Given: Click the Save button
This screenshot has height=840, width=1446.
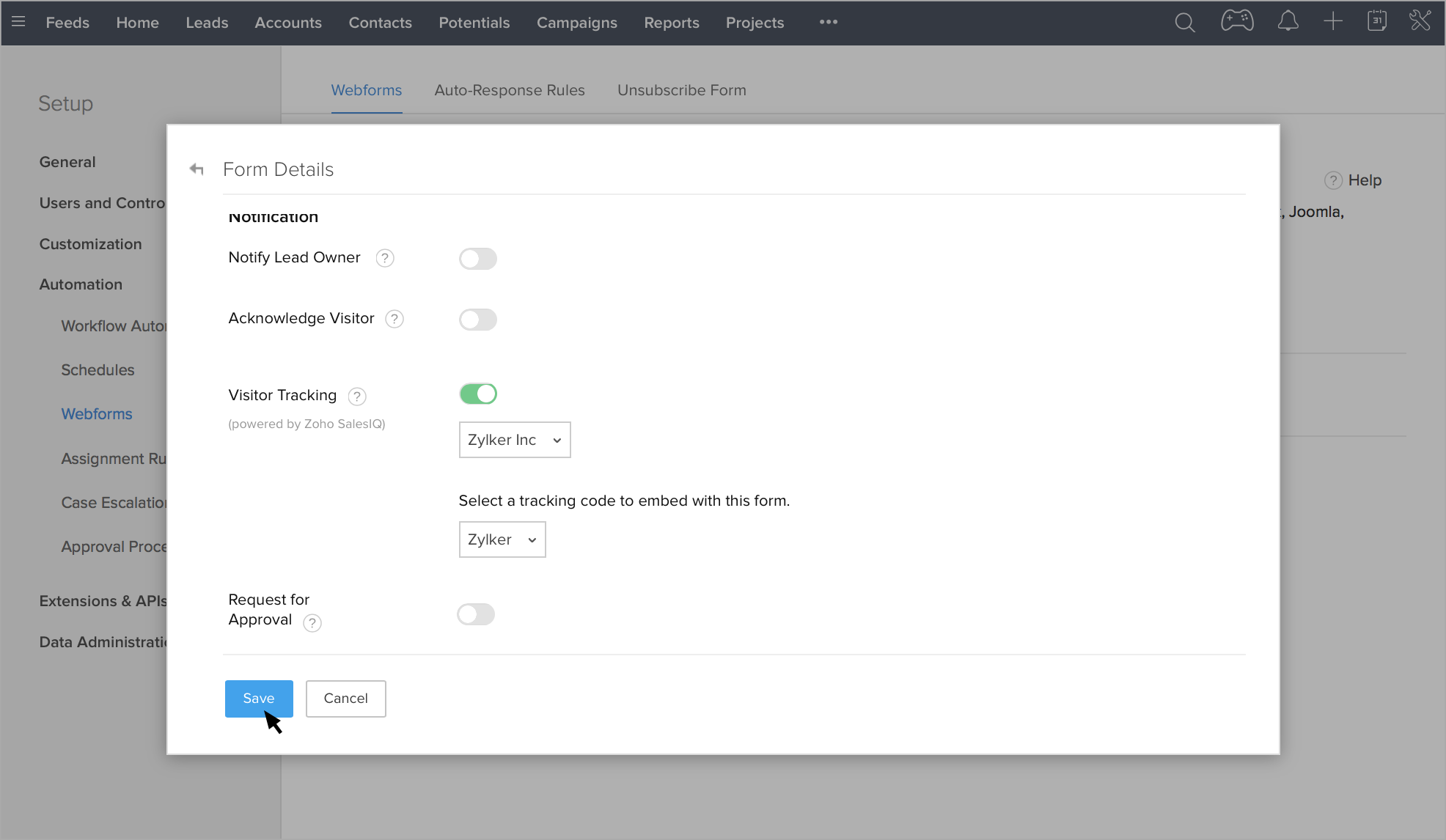Looking at the screenshot, I should (258, 699).
